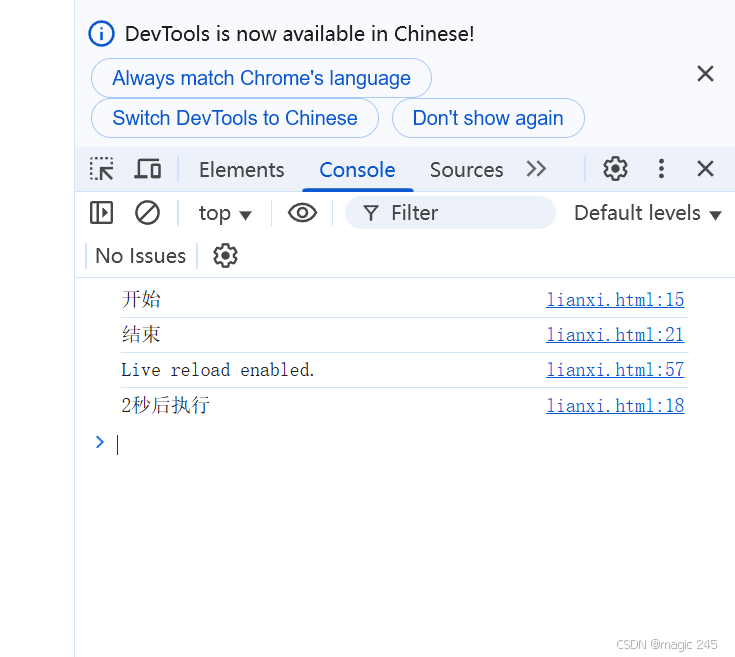Image resolution: width=735 pixels, height=657 pixels.
Task: Show the console sidebar
Action: coord(101,213)
